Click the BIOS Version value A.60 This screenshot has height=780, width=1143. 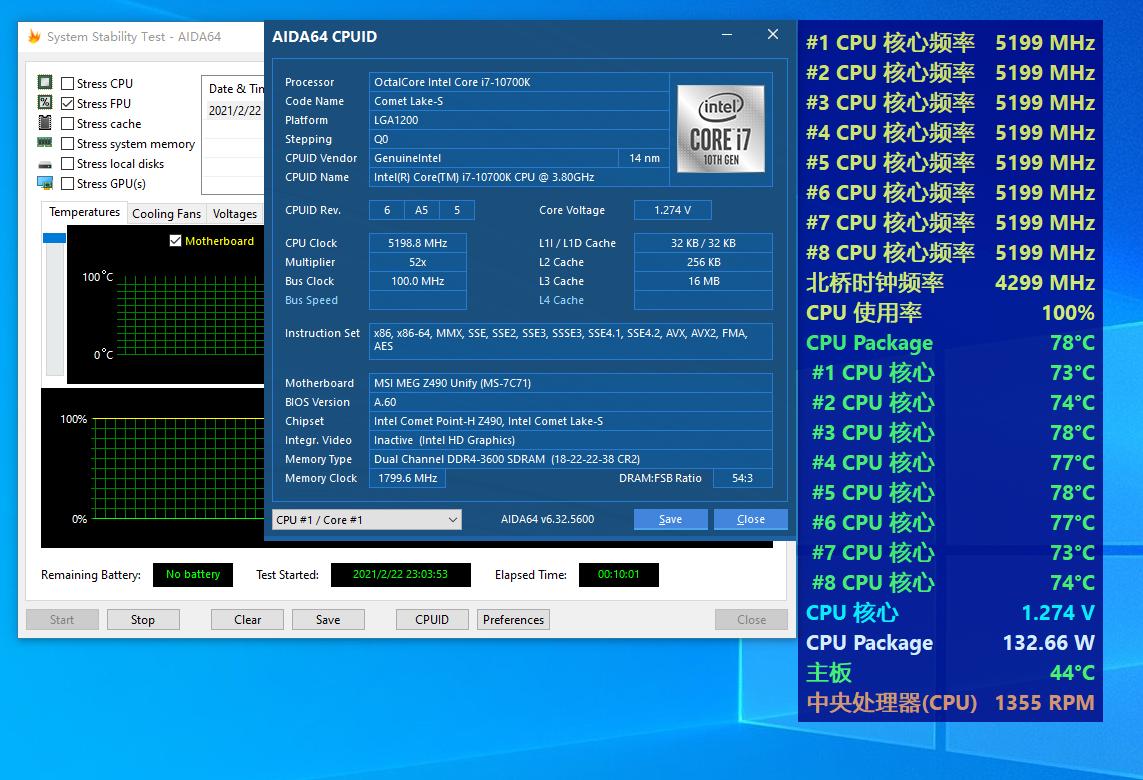(571, 402)
